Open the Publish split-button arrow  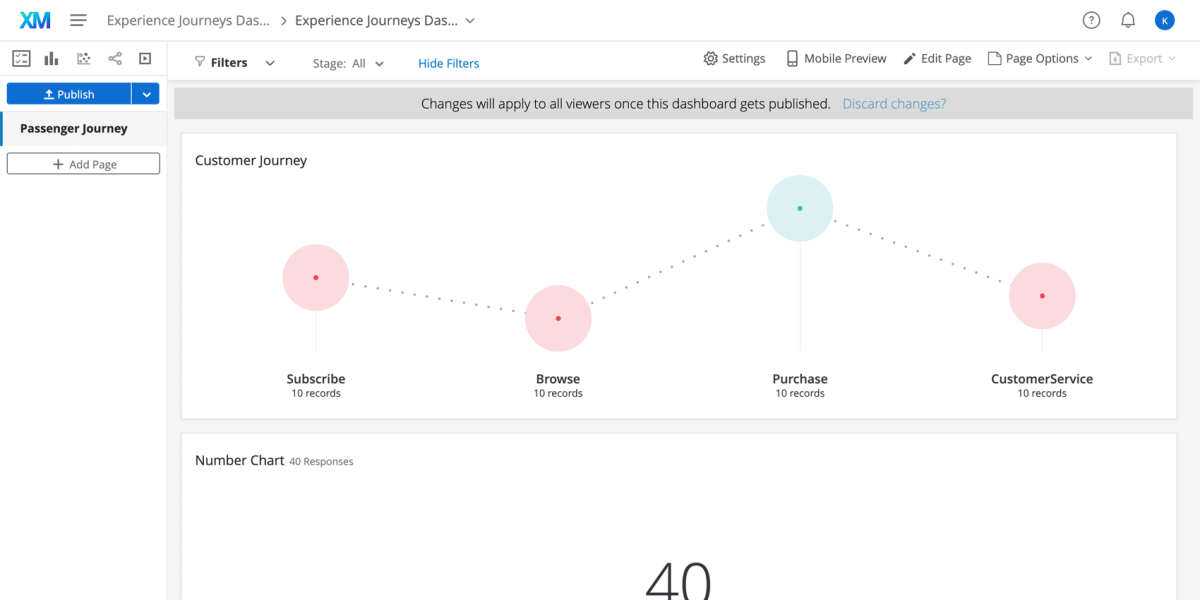tap(146, 93)
